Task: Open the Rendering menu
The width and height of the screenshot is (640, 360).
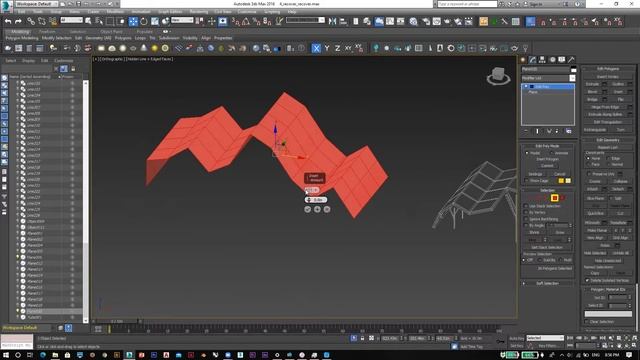Action: coord(199,12)
